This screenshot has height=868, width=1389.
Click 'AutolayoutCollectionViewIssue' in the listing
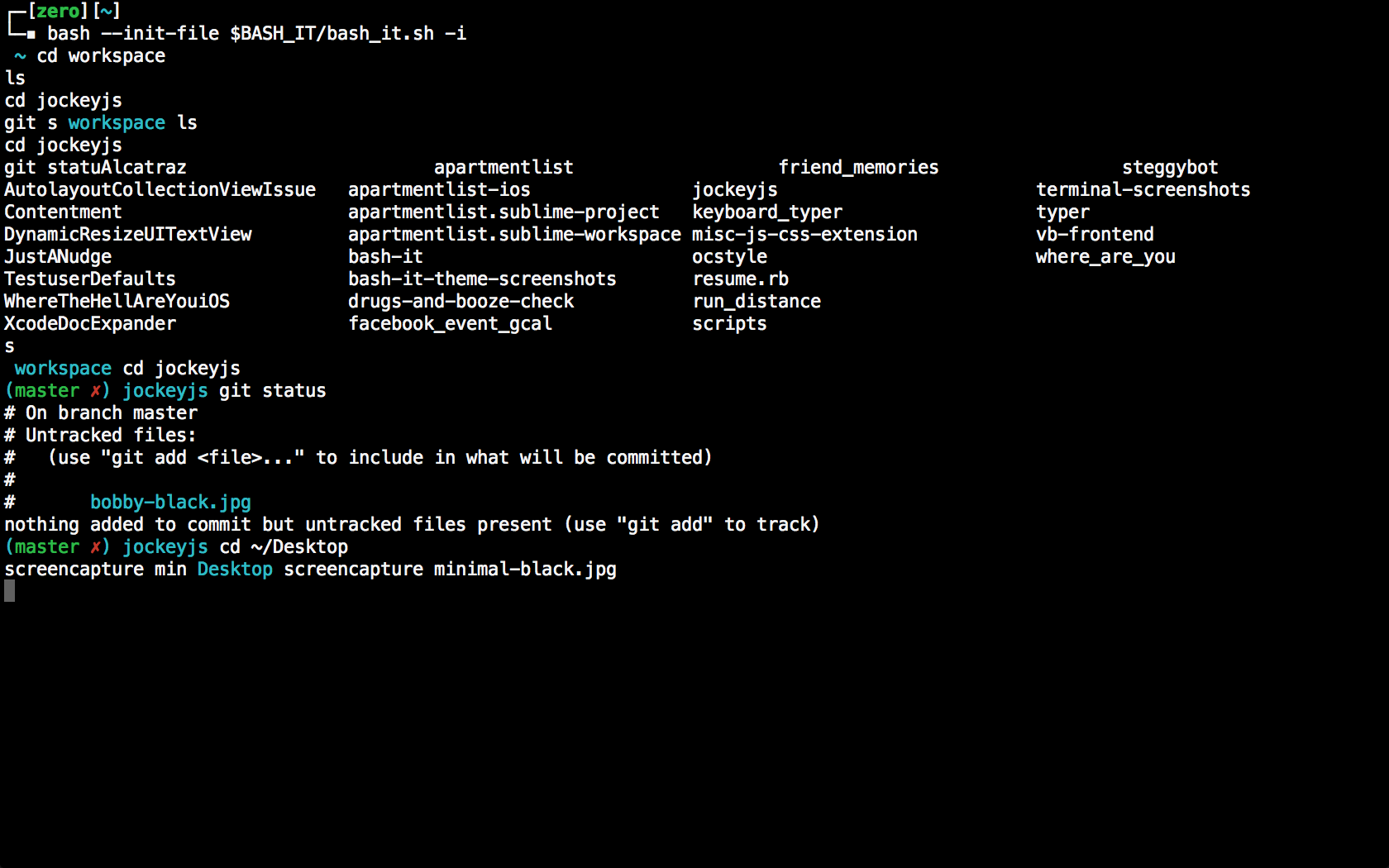pos(160,189)
